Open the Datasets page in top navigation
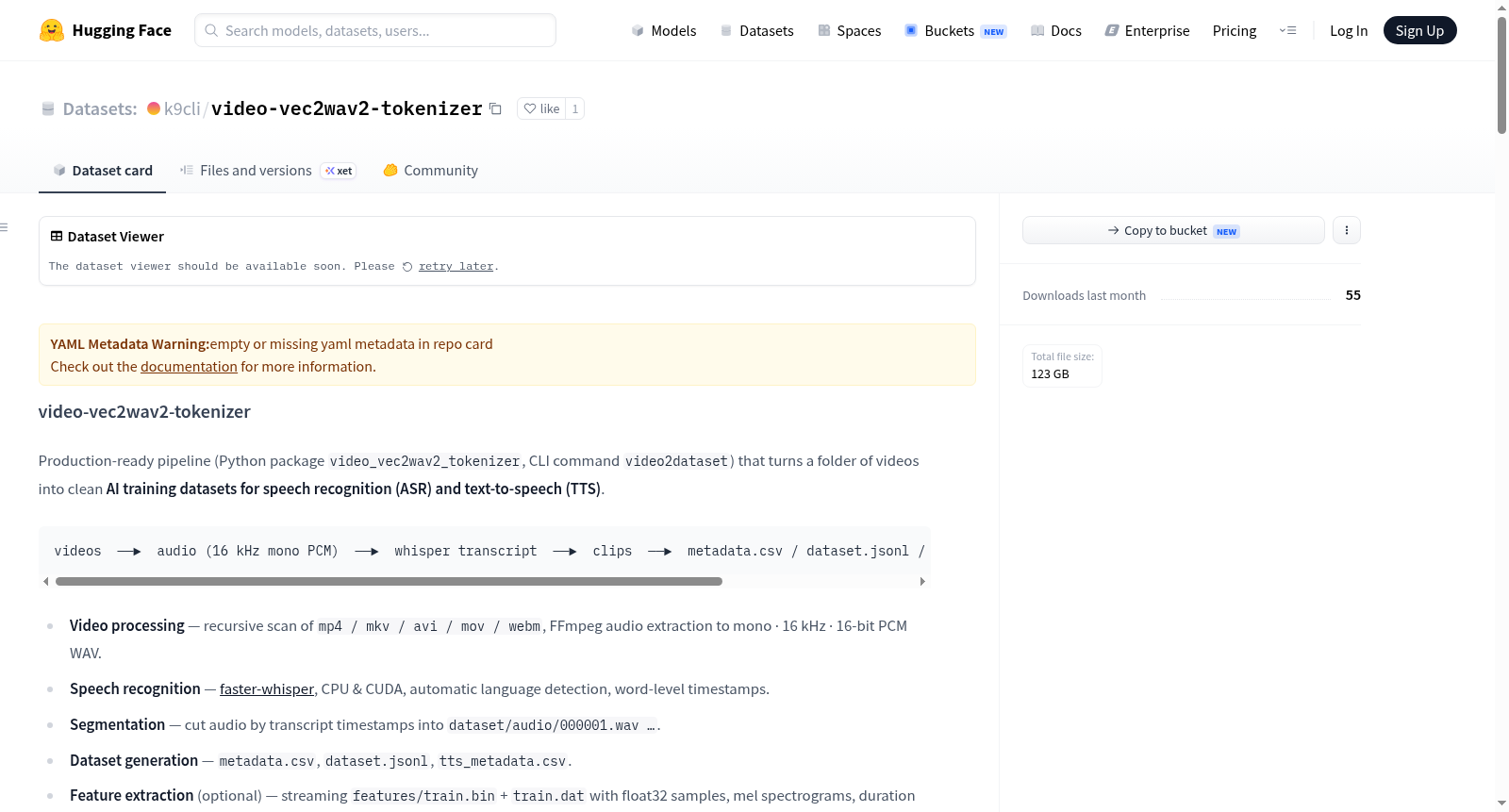The height and width of the screenshot is (812, 1509). click(756, 30)
